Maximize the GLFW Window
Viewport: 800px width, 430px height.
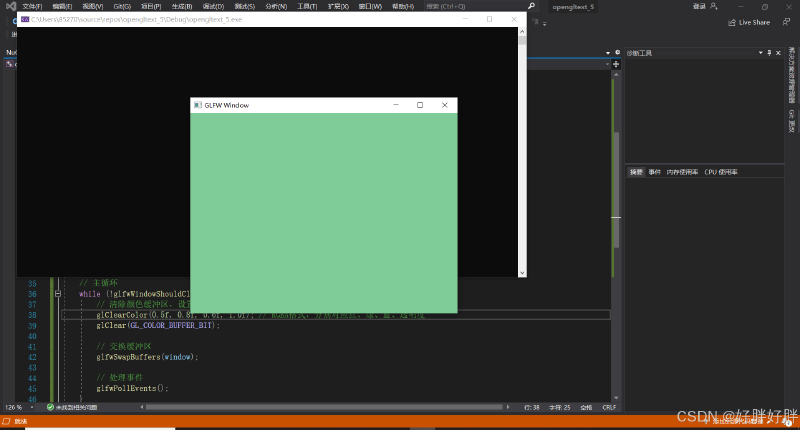tap(420, 105)
